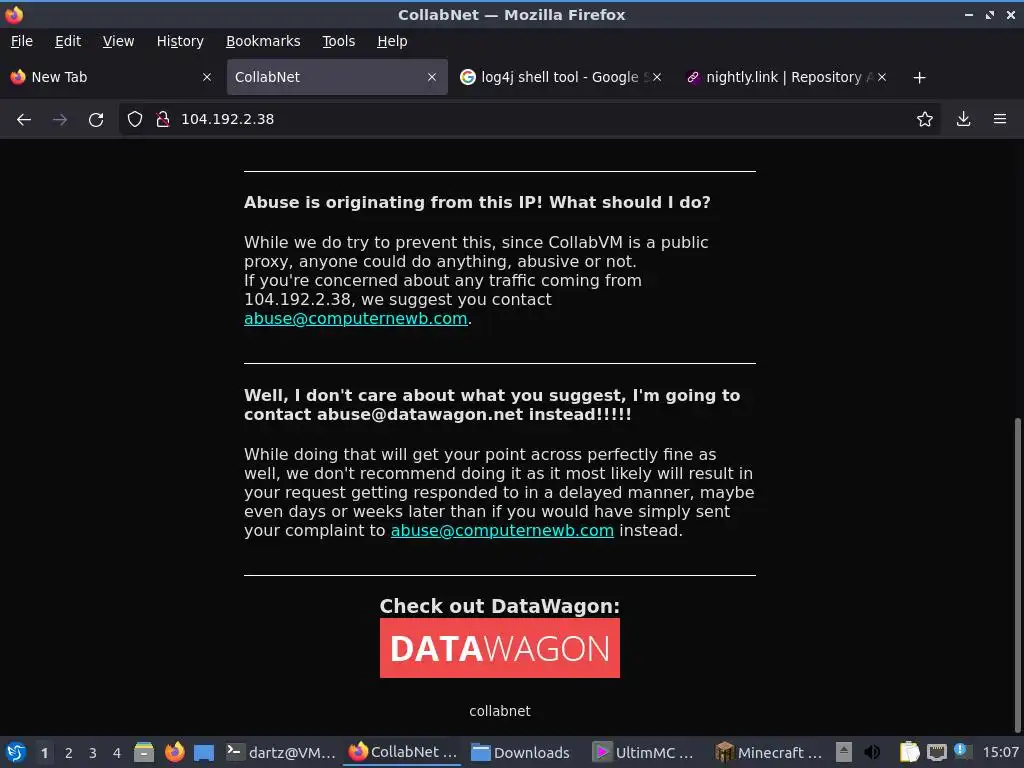Switch to Minecraft window in taskbar
Viewport: 1024px width, 768px height.
pos(769,752)
